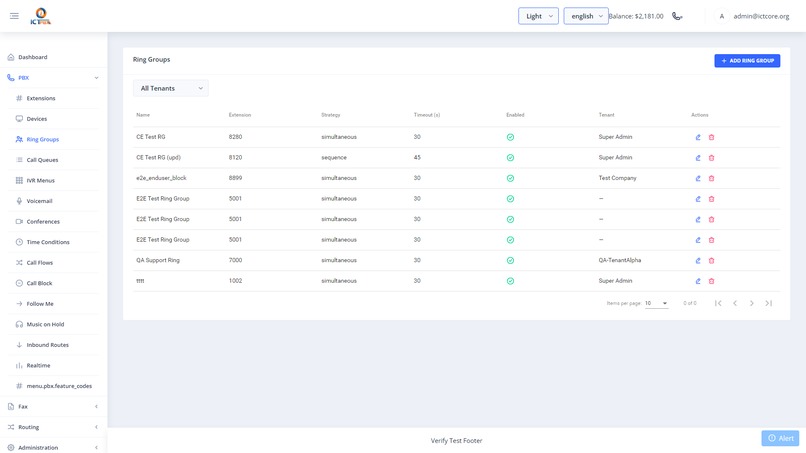
Task: Select Ring Groups in the sidebar
Action: click(x=43, y=139)
